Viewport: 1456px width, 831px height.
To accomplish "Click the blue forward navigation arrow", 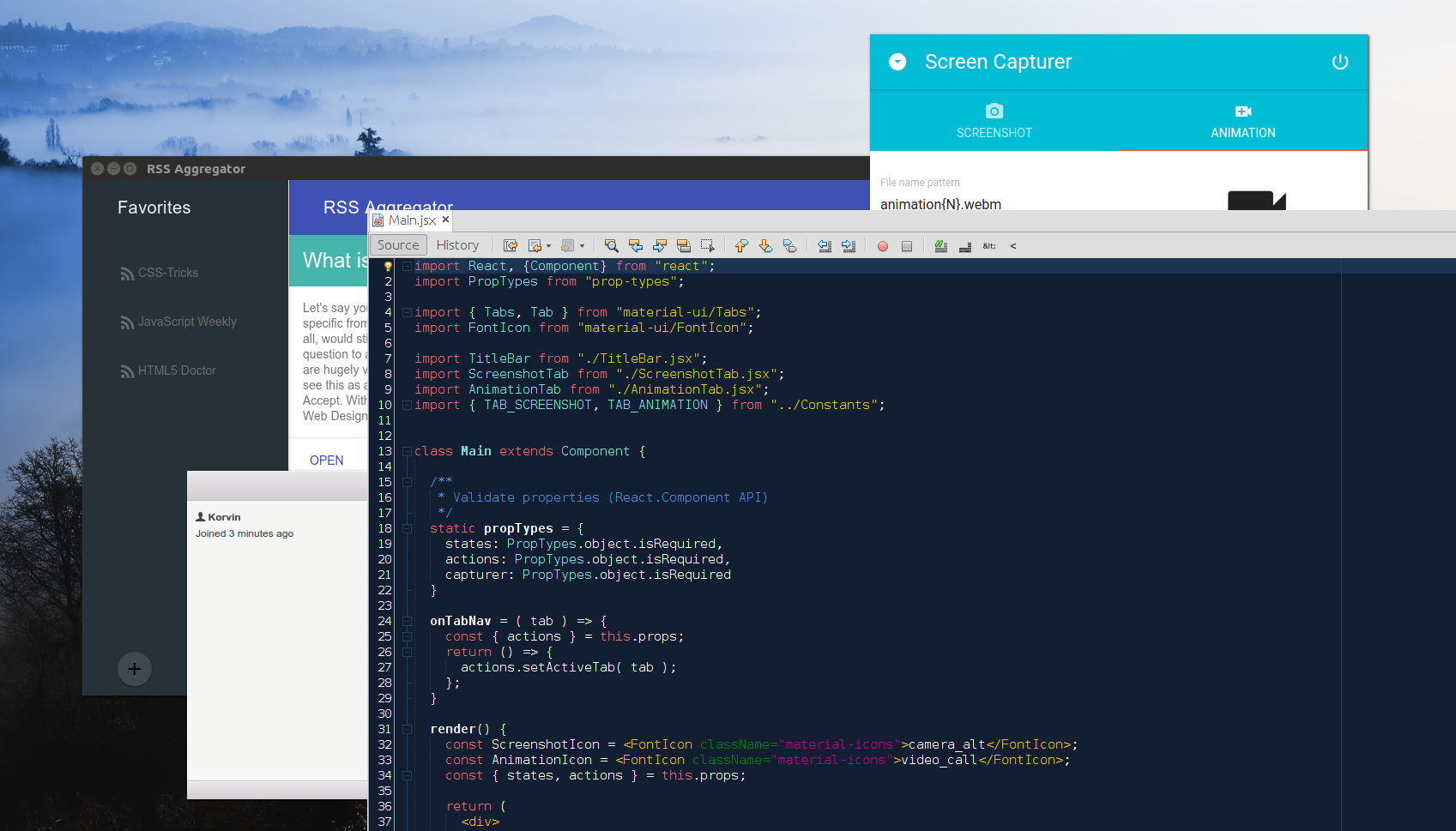I will (660, 246).
